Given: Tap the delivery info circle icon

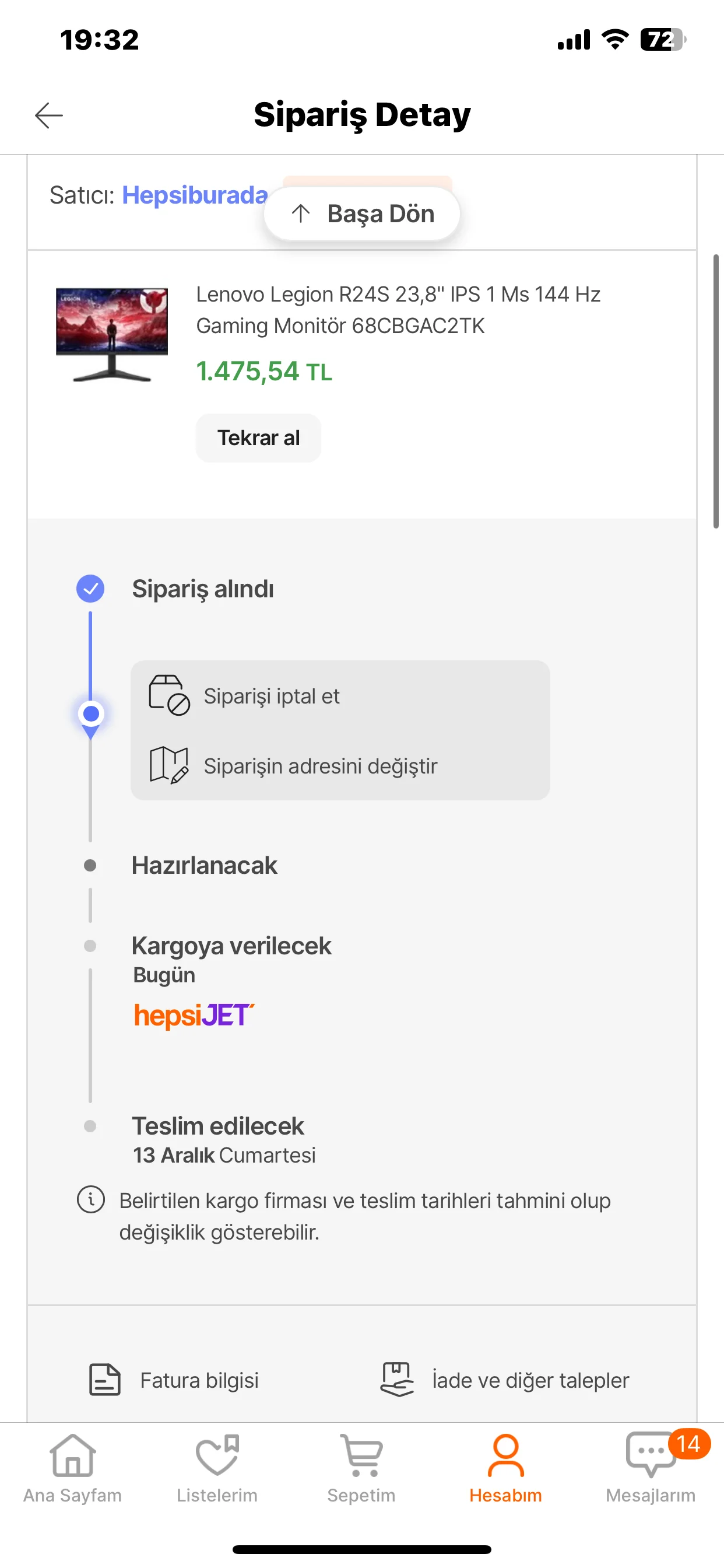Looking at the screenshot, I should tap(91, 1200).
